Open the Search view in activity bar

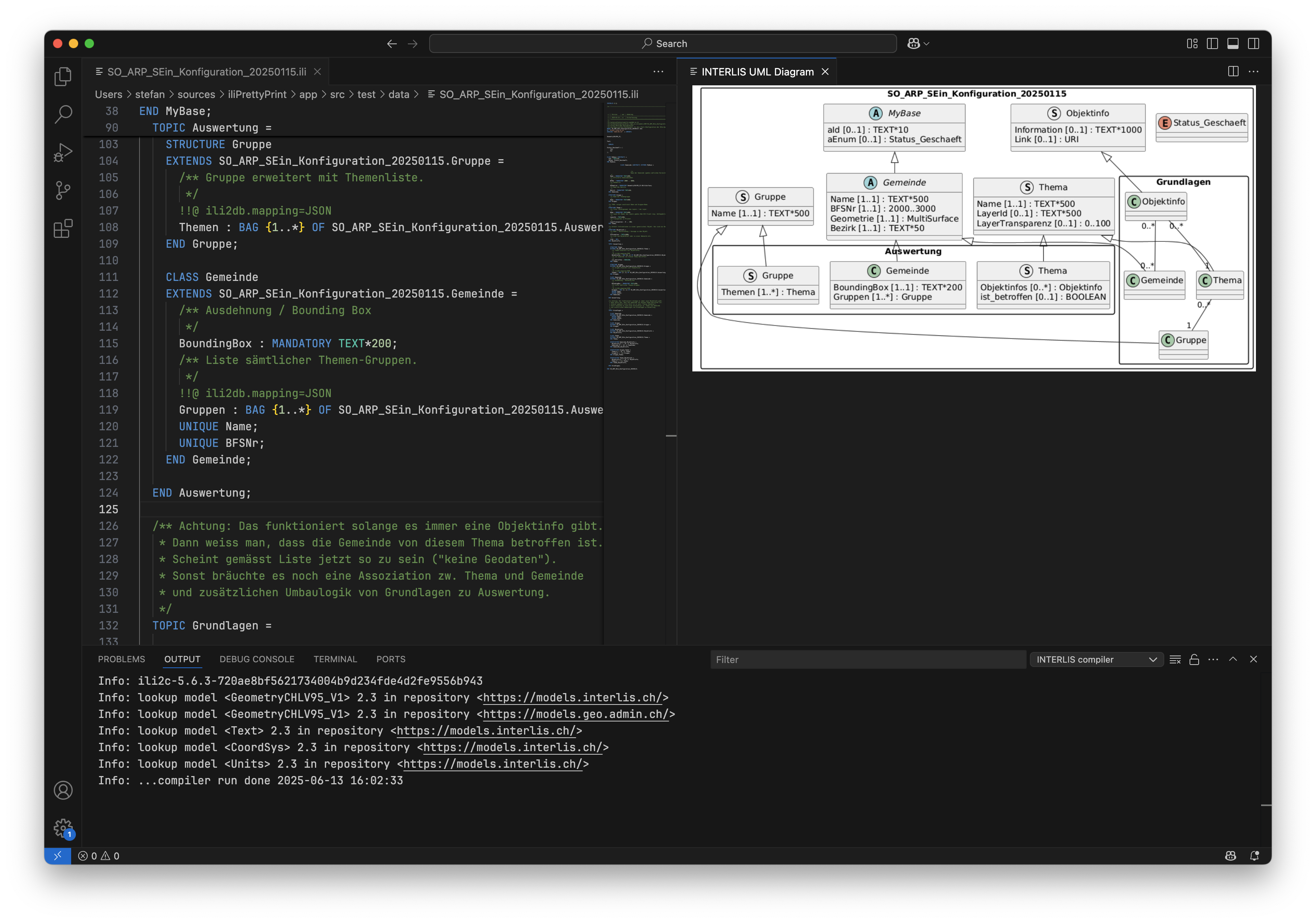pos(63,114)
